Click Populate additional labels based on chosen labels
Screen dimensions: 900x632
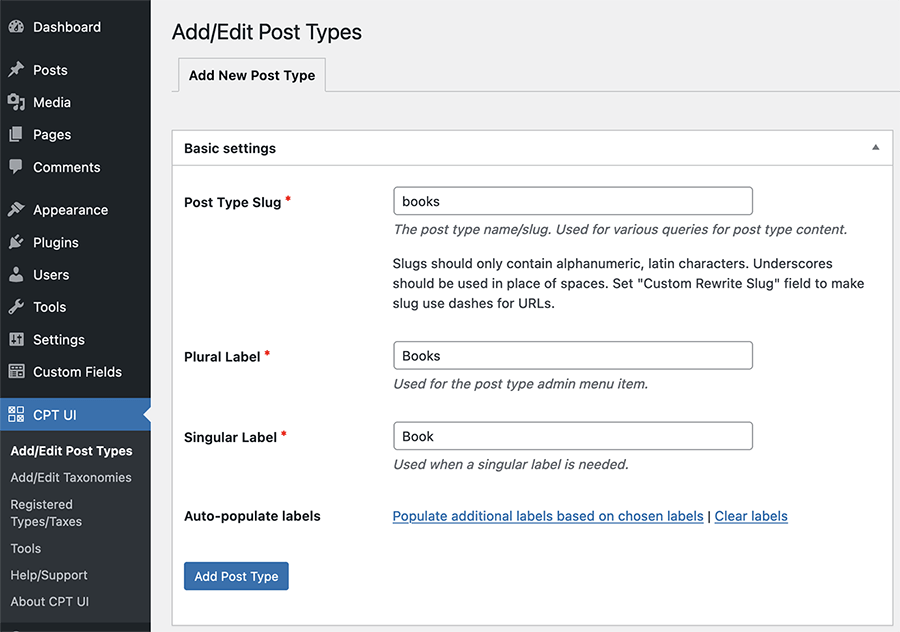click(548, 516)
